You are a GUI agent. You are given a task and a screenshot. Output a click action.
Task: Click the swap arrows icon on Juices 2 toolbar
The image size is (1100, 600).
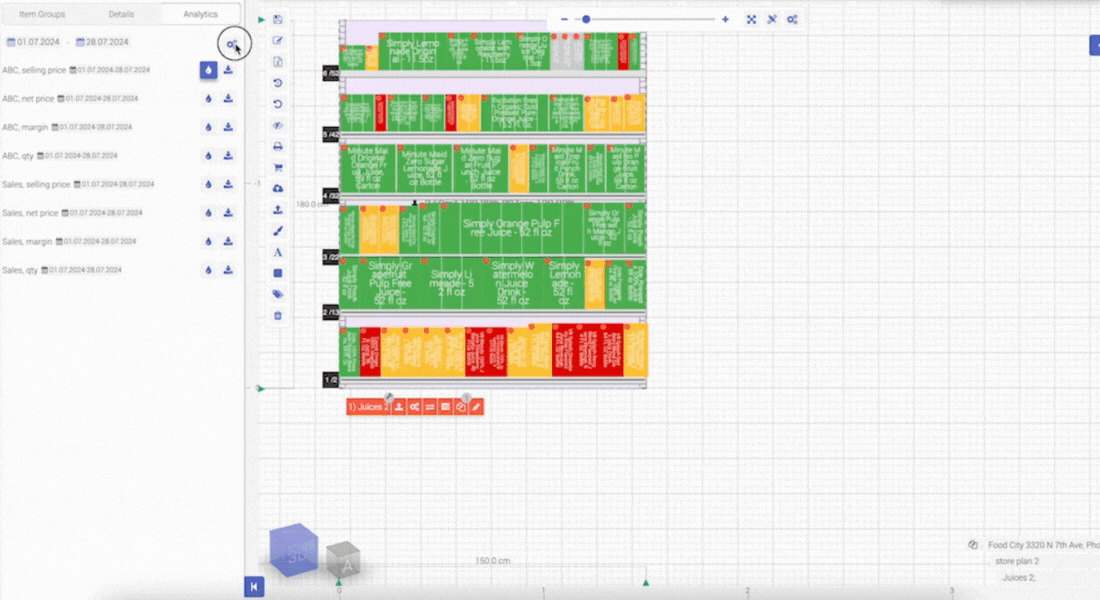click(430, 407)
